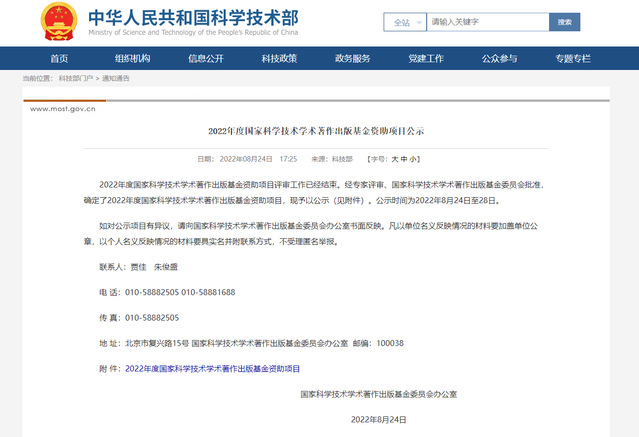Open the 2022年度 fund projects attachment link

[212, 369]
